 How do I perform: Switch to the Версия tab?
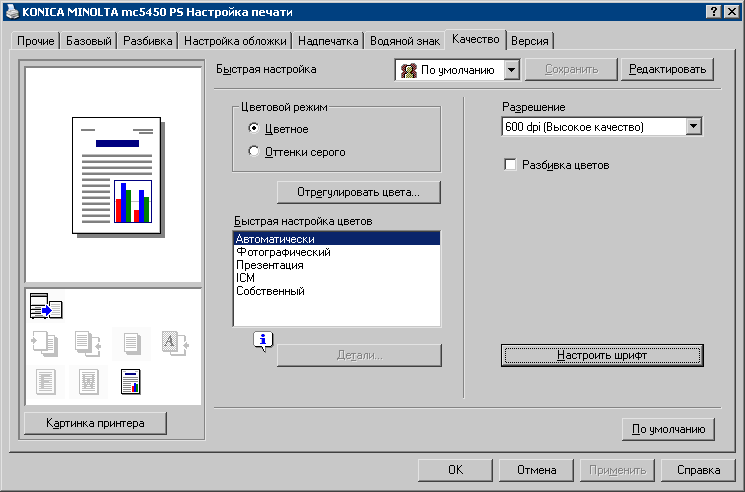[x=530, y=41]
